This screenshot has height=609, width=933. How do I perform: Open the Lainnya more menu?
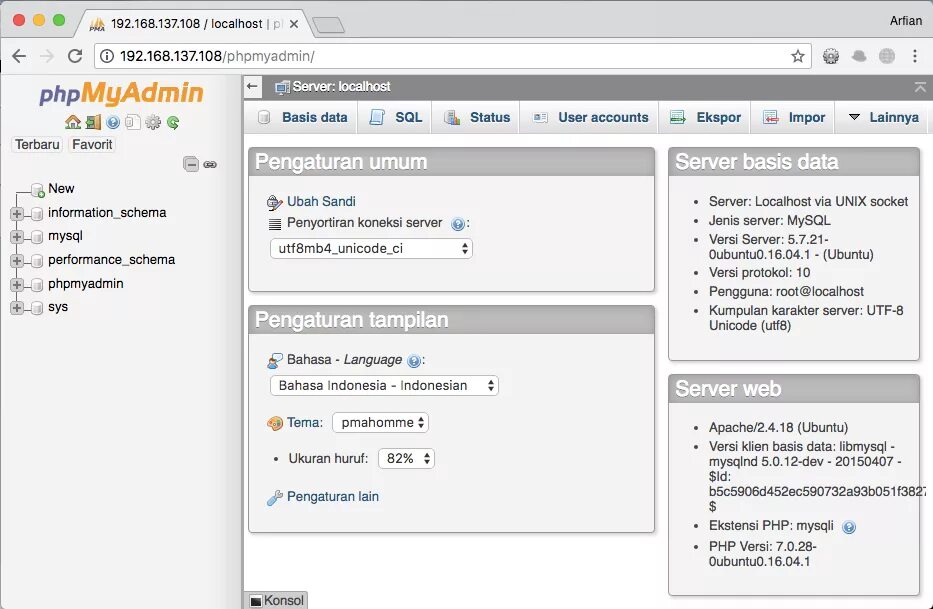pyautogui.click(x=884, y=117)
